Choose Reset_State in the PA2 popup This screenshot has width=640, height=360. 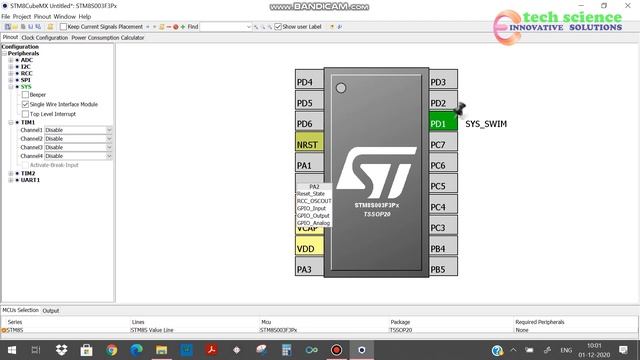[x=311, y=194]
